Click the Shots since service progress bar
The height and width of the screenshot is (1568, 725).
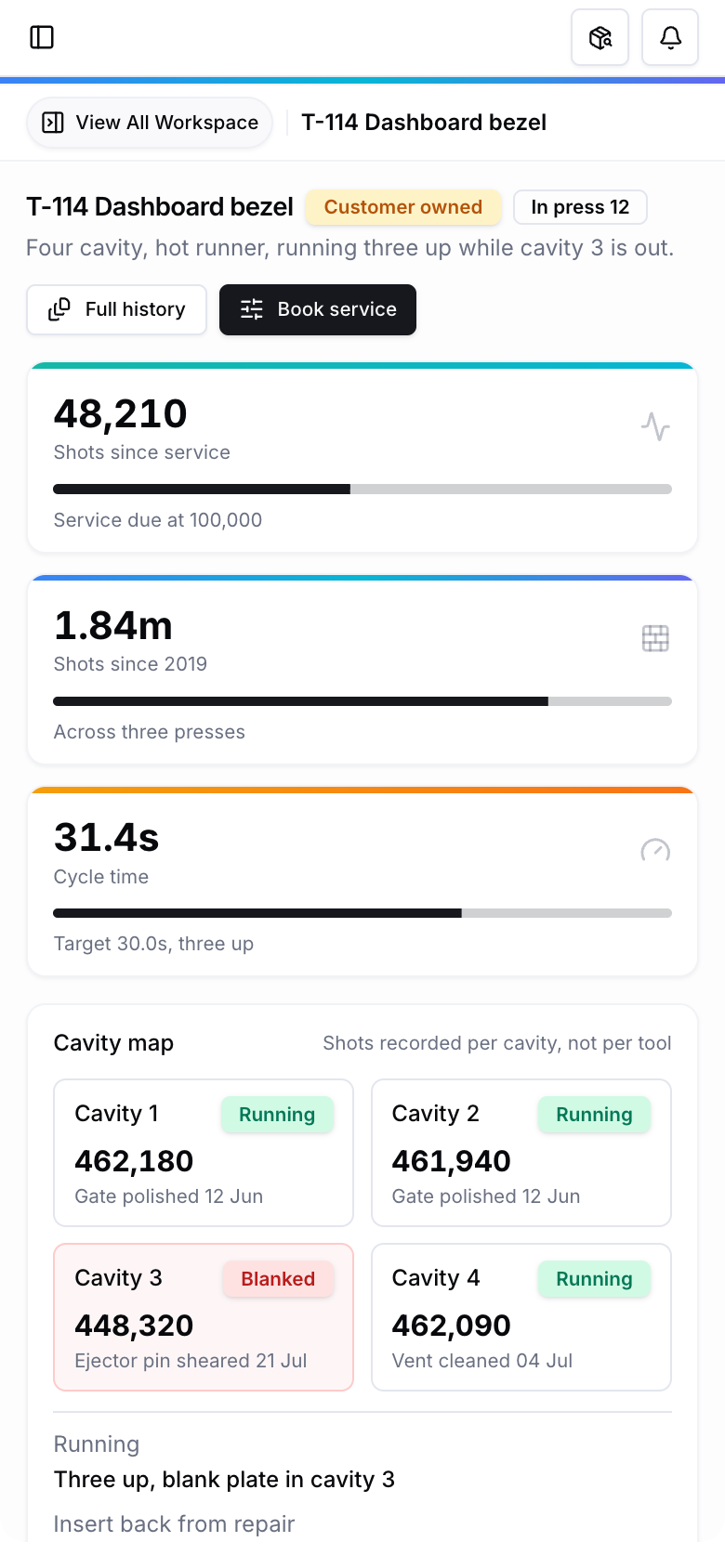pos(362,489)
